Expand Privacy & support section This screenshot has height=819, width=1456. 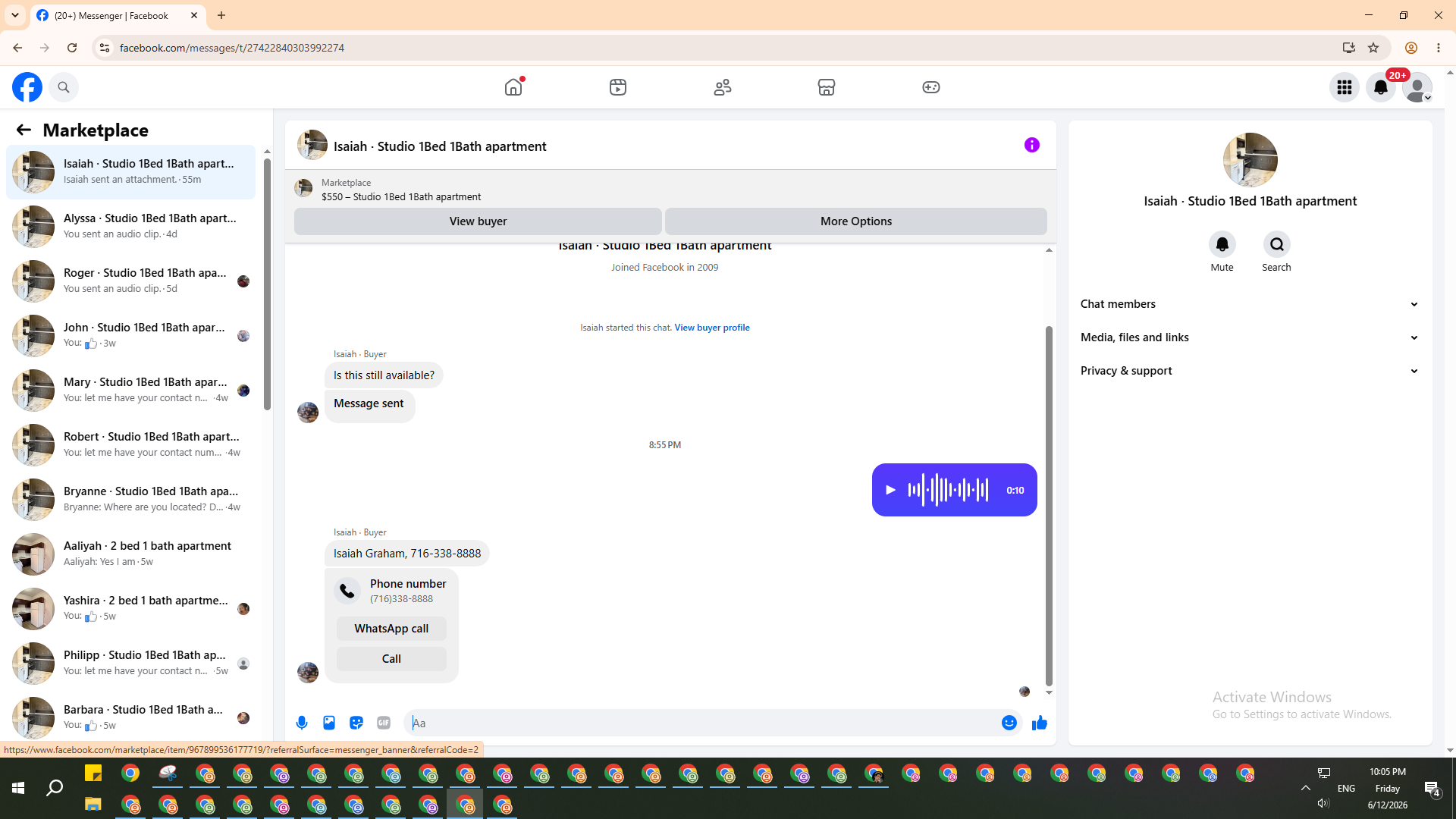tap(1250, 371)
